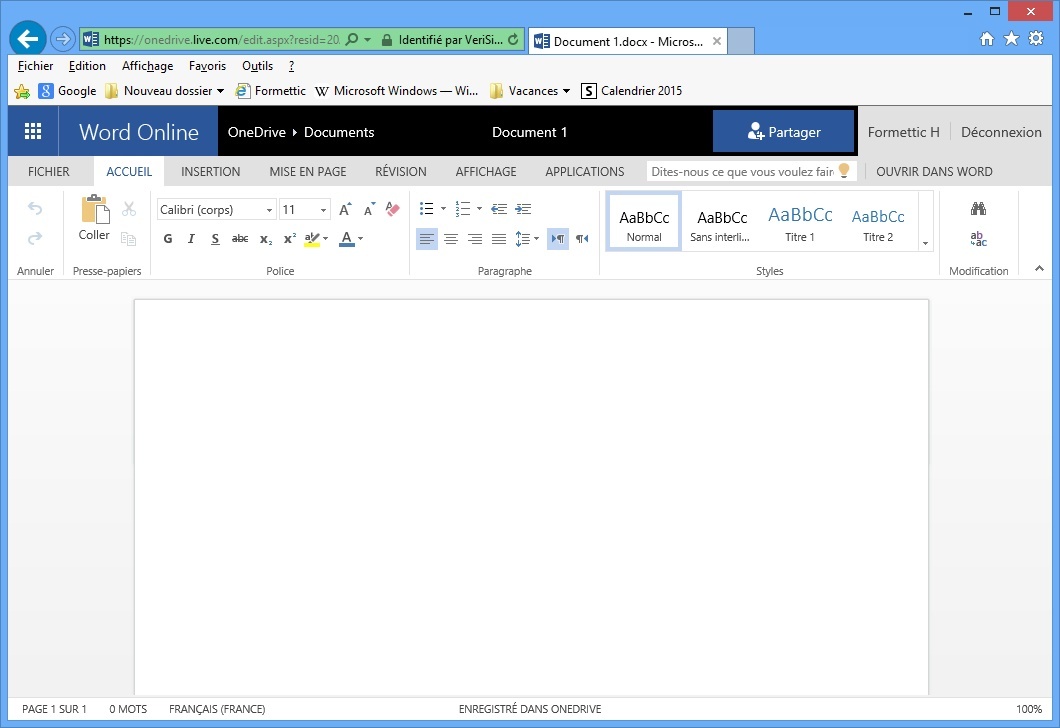Open browser favorites star icon
Image resolution: width=1060 pixels, height=728 pixels.
click(1011, 39)
